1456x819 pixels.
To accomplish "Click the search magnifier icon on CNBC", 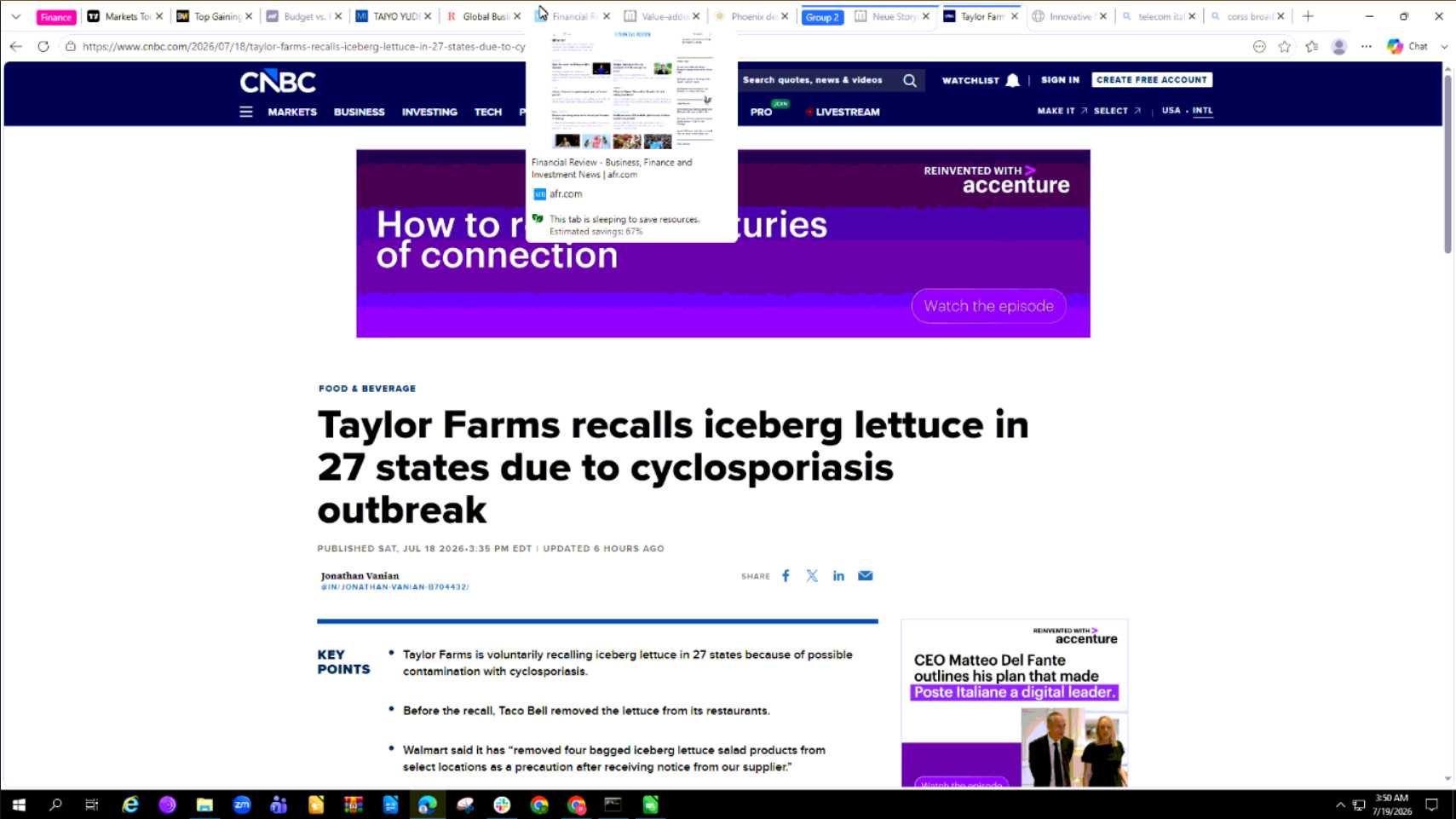I will pos(910,80).
